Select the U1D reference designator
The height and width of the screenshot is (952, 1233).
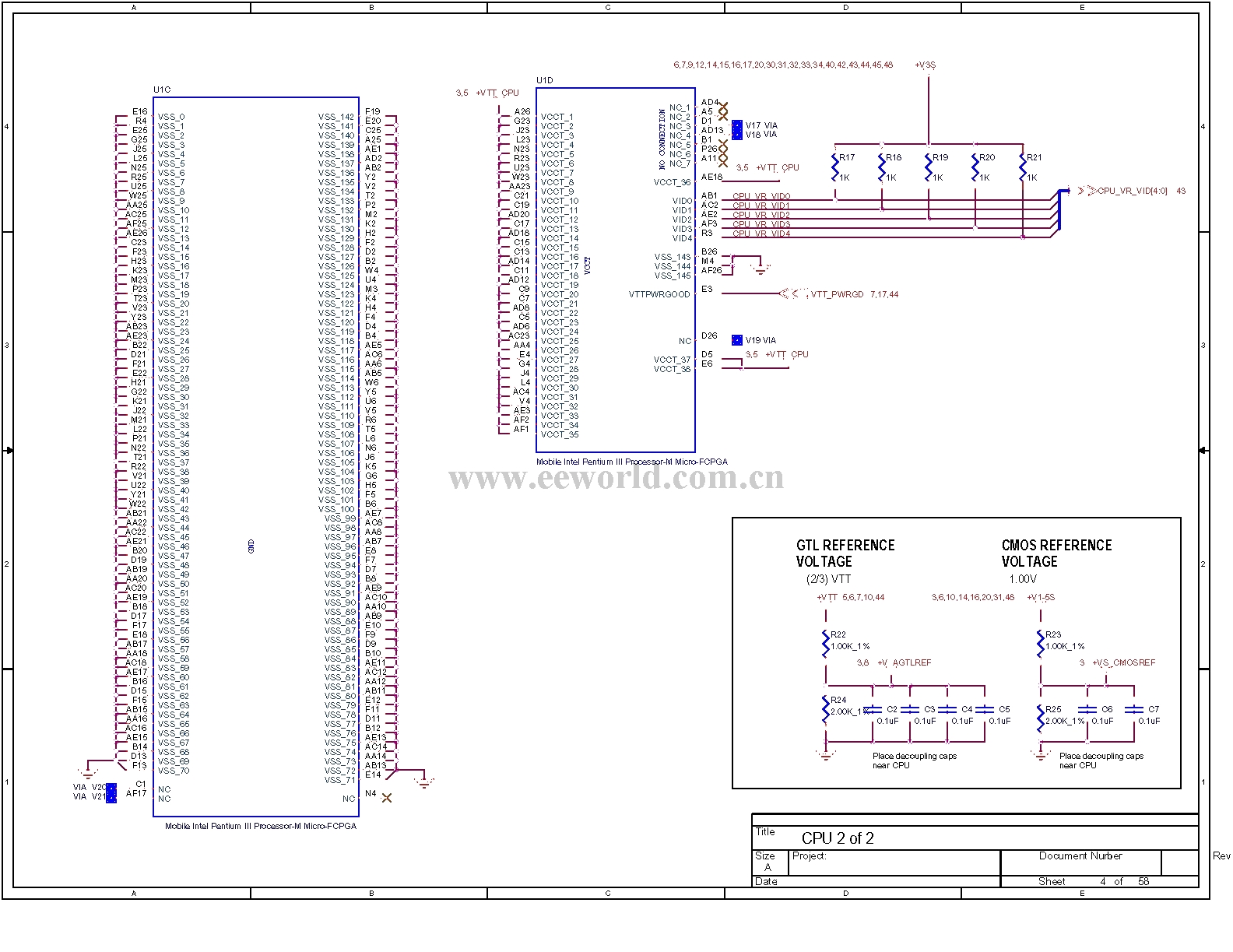(545, 80)
